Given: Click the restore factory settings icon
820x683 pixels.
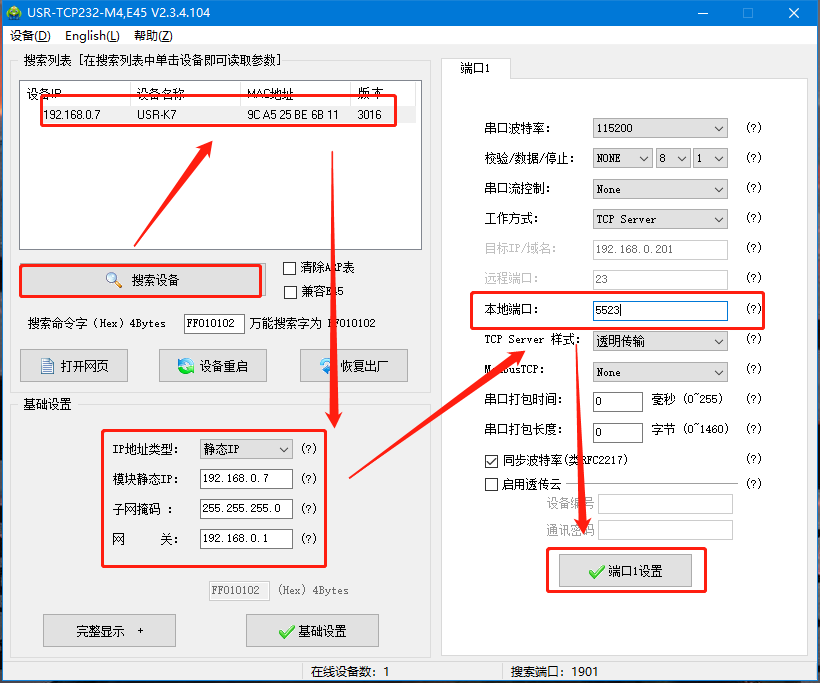Looking at the screenshot, I should pos(326,366).
